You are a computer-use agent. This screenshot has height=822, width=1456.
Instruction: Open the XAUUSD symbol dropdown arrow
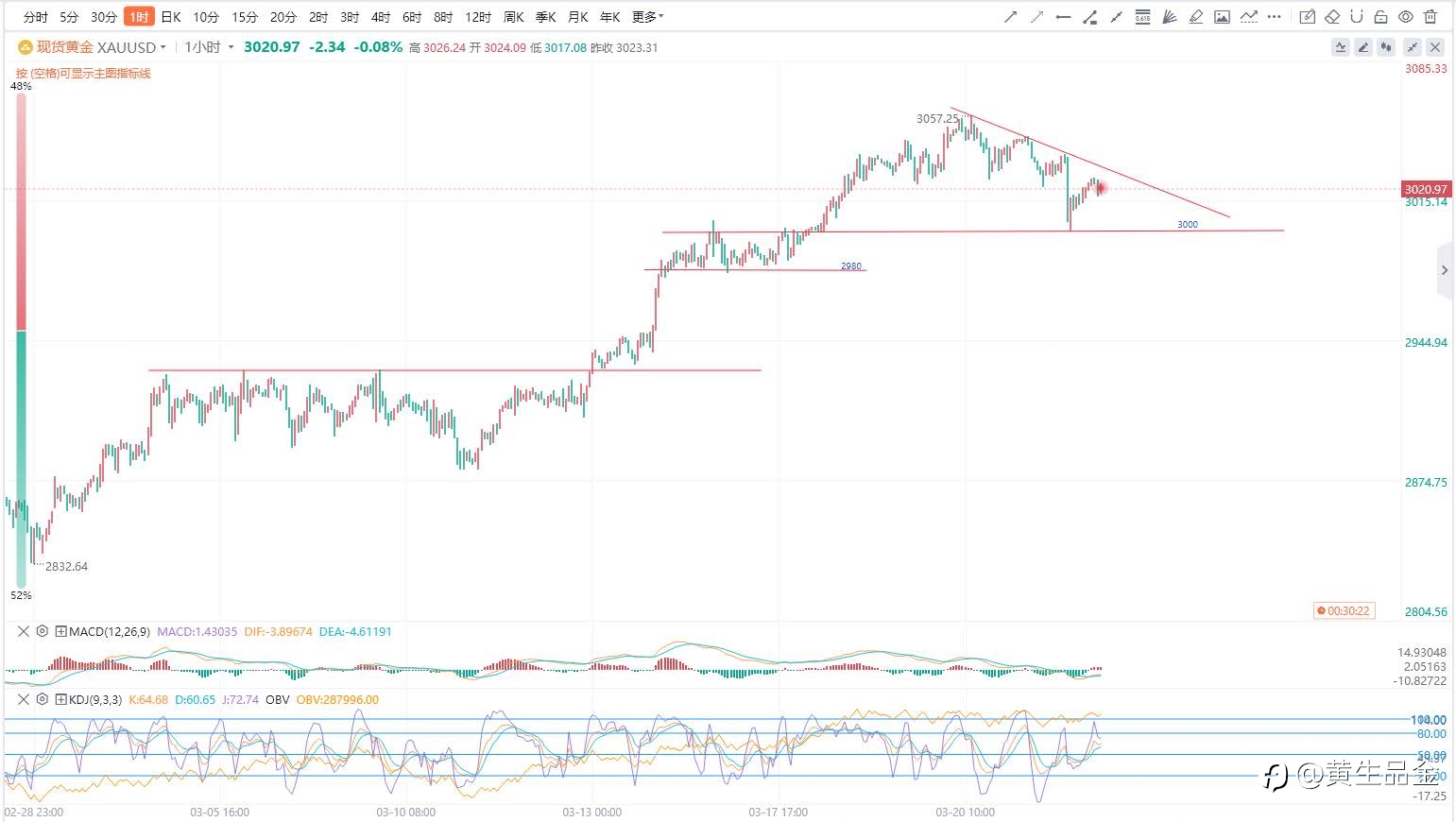pyautogui.click(x=163, y=47)
